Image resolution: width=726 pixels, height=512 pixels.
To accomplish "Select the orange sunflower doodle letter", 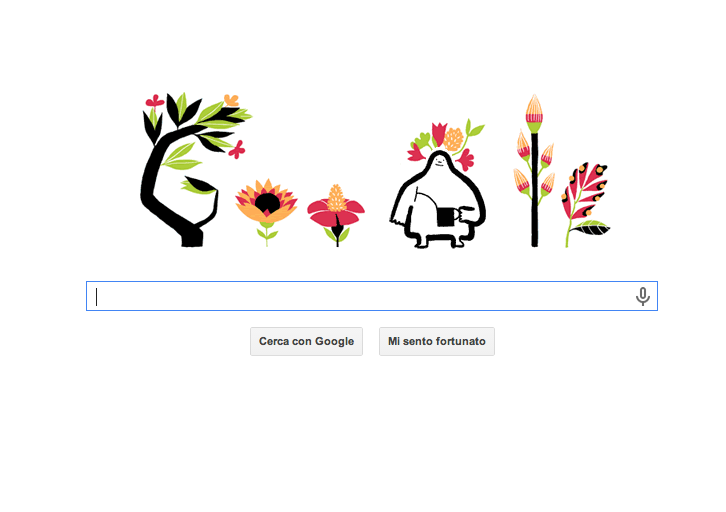I will [266, 203].
